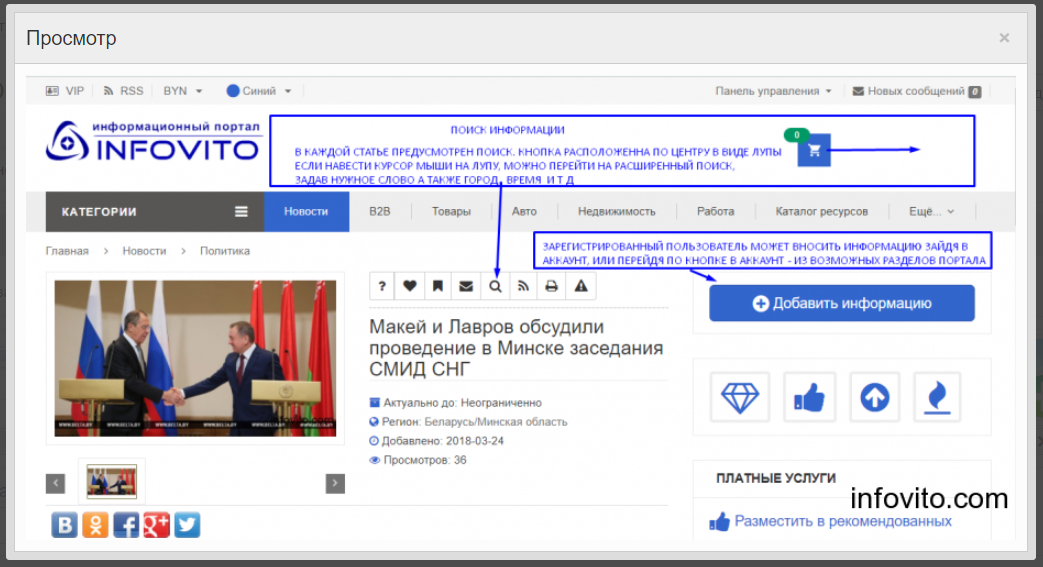Screen dimensions: 1043x567
Task: Expand Панель управления dropdown
Action: click(773, 91)
